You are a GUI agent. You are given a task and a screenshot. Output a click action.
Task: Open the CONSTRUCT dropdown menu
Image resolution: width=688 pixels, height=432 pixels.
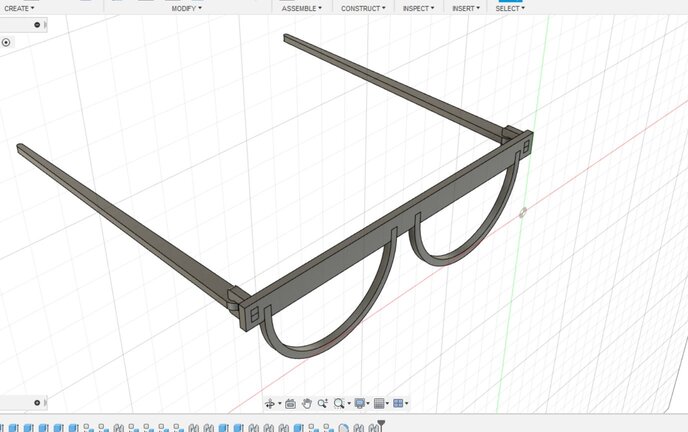(363, 8)
